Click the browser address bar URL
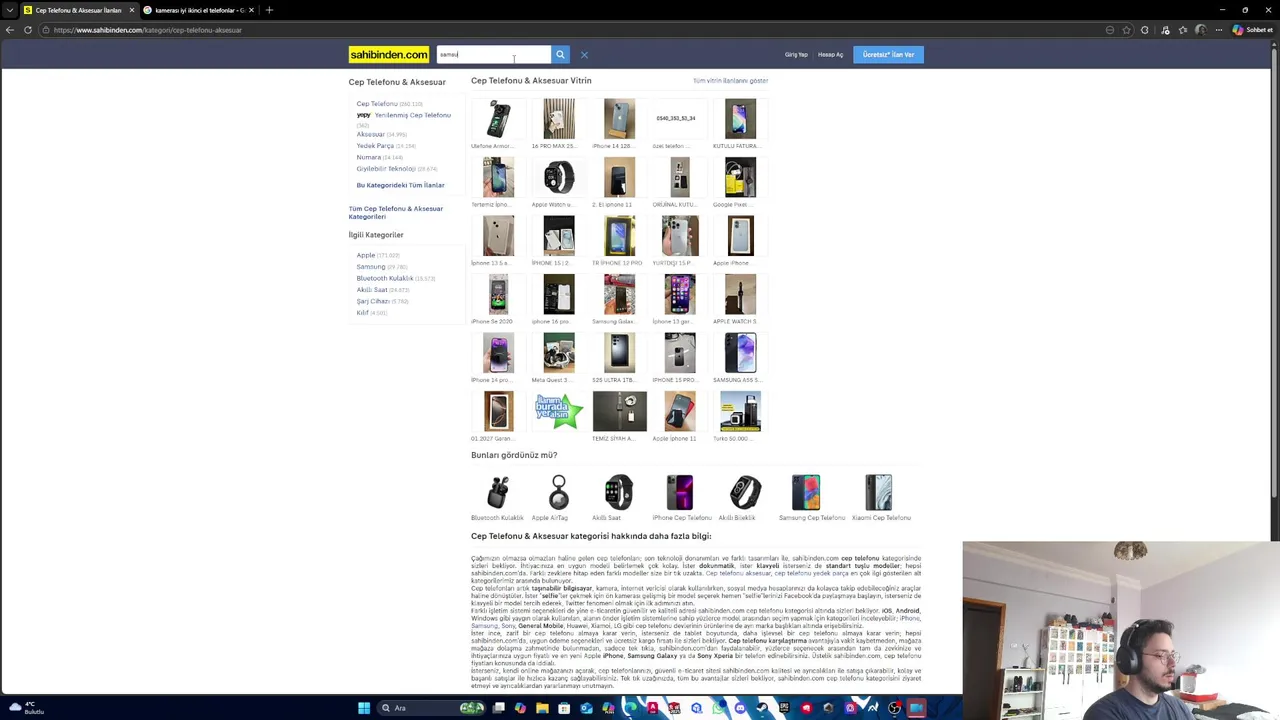The width and height of the screenshot is (1280, 720). point(148,30)
